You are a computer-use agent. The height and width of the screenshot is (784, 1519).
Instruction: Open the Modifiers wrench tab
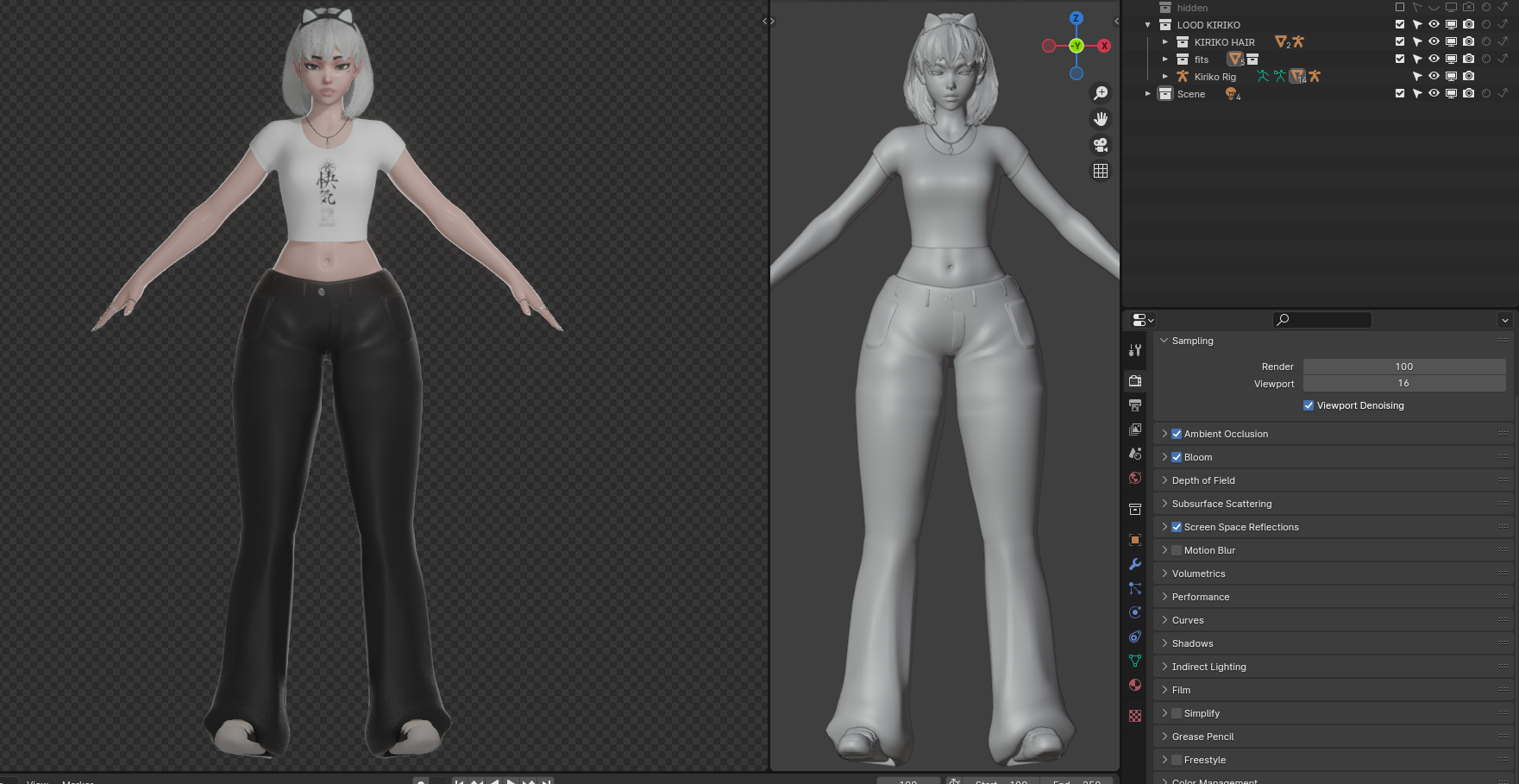click(x=1135, y=564)
